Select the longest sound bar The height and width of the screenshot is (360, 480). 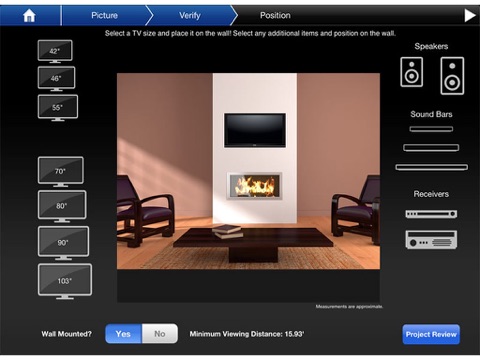(431, 167)
